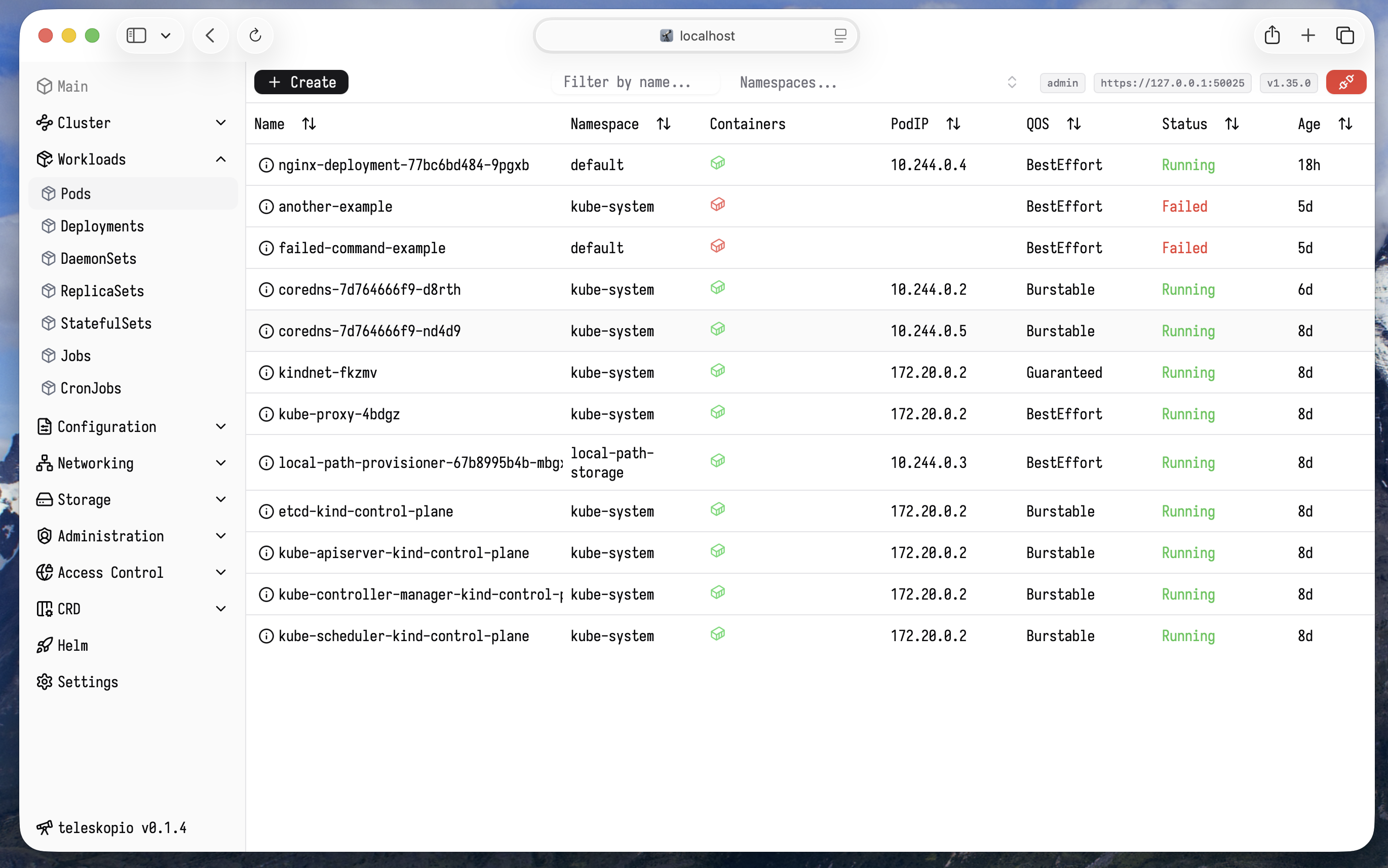The width and height of the screenshot is (1388, 868).
Task: Open the Namespaces selector dropdown
Action: [x=877, y=83]
